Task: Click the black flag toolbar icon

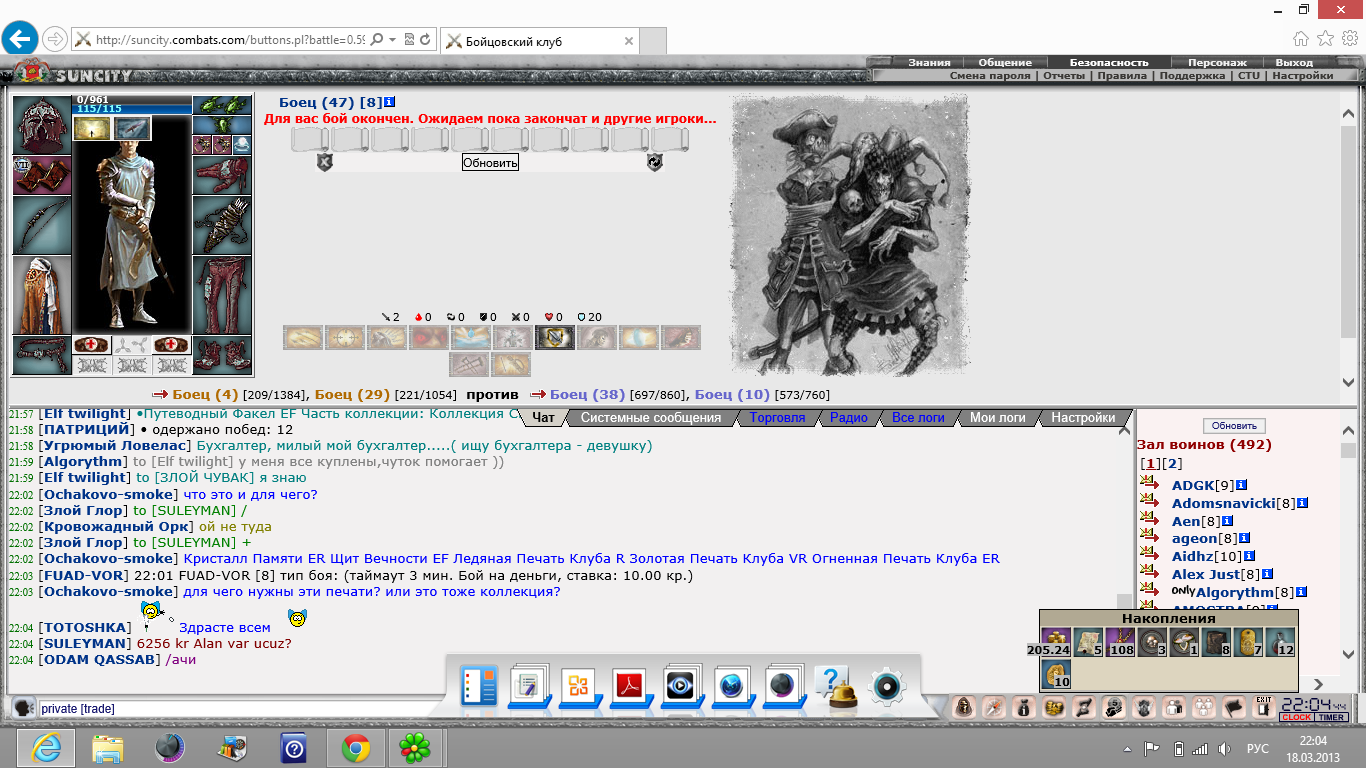Action: (x=1233, y=708)
